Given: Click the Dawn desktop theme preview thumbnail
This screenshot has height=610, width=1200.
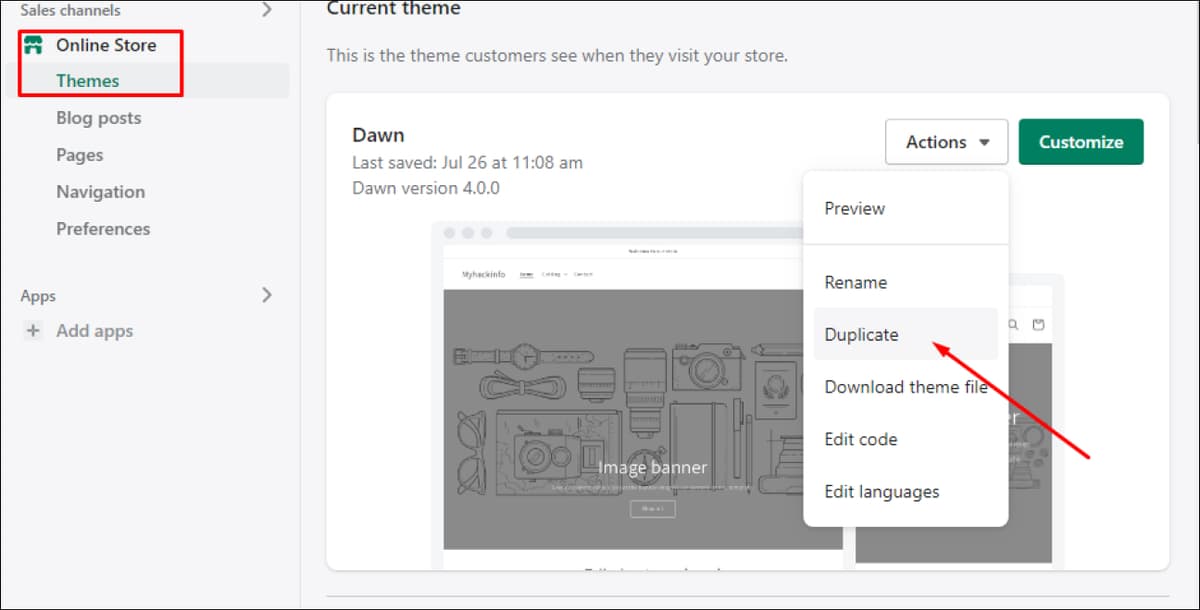Looking at the screenshot, I should [642, 395].
